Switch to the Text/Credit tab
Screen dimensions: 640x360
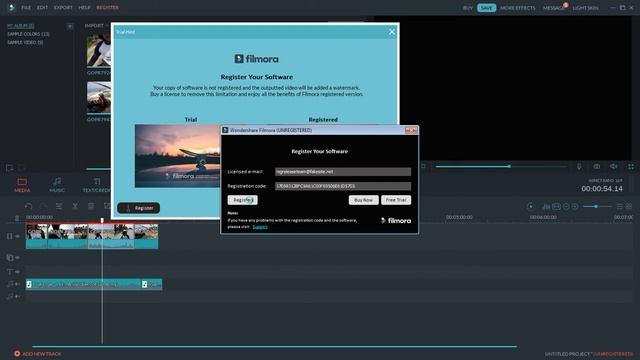coord(96,184)
